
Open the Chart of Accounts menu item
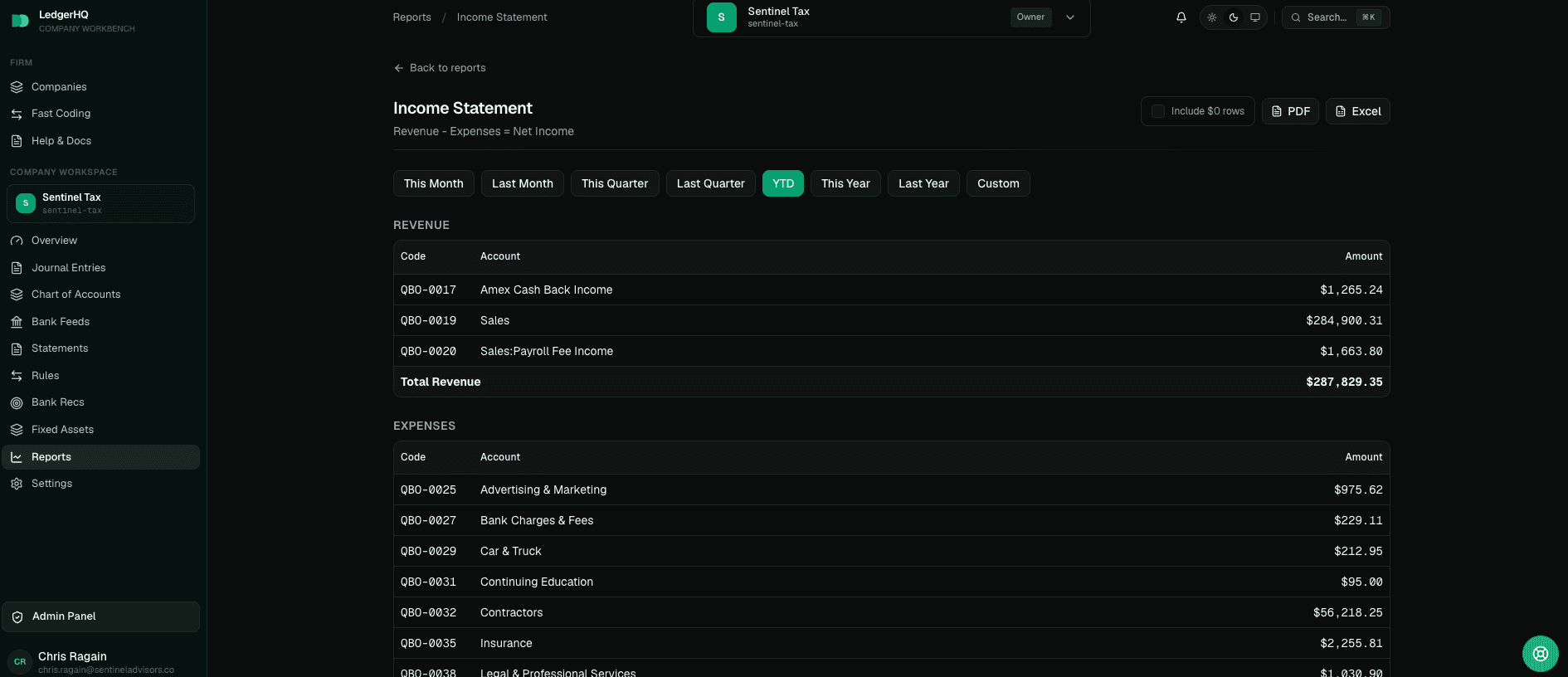[x=100, y=295]
